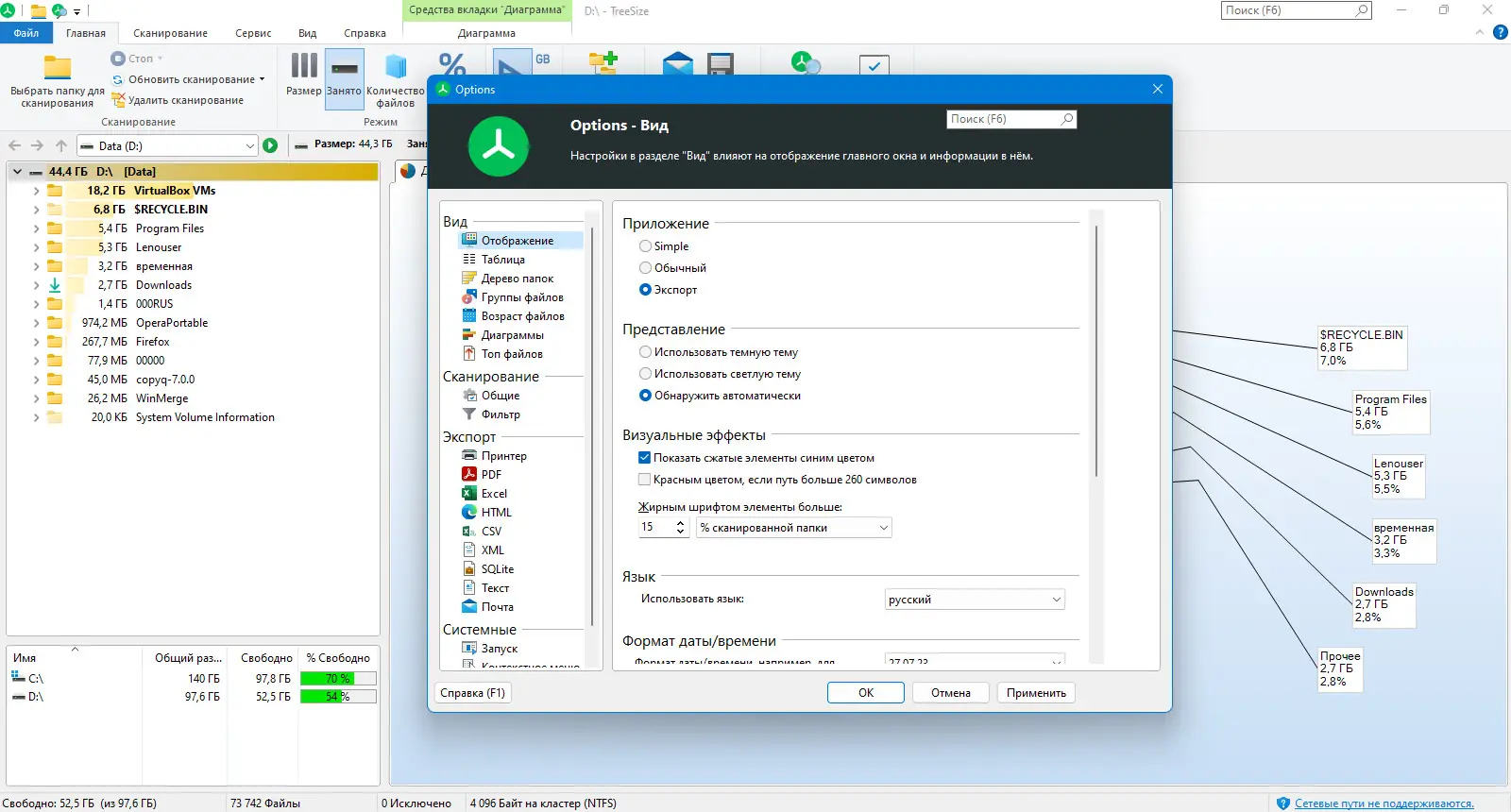Select HTML export options

click(496, 513)
